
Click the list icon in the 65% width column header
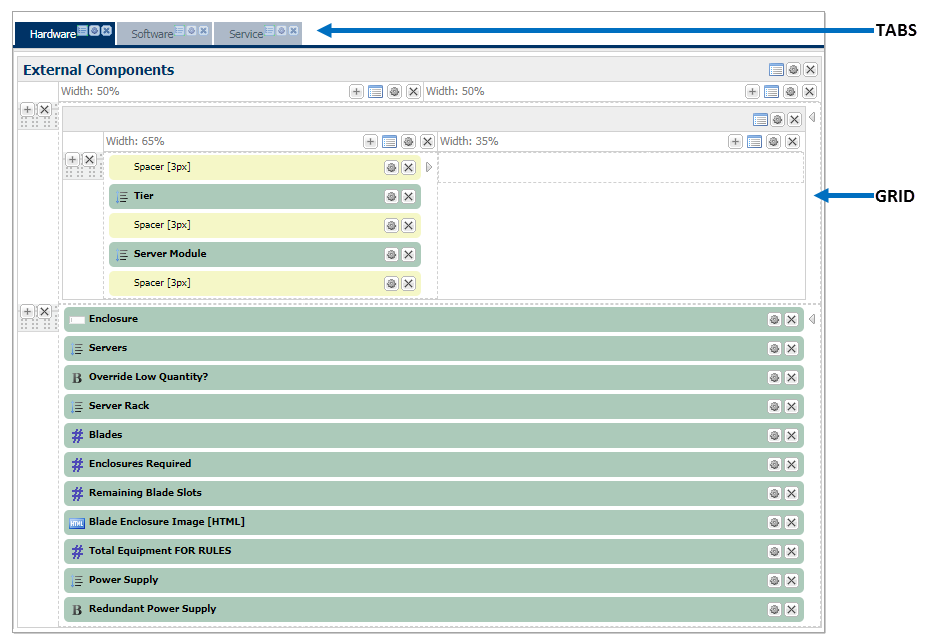[x=389, y=141]
